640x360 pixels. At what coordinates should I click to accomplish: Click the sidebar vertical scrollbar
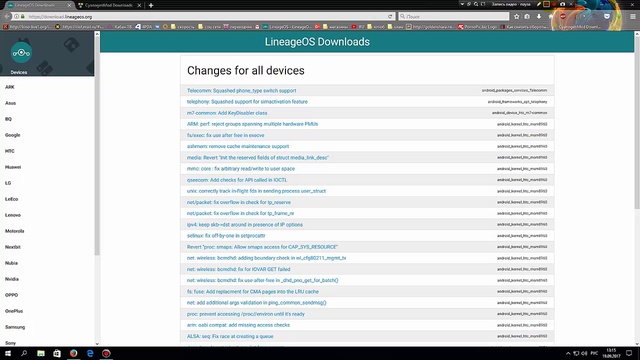[97, 146]
